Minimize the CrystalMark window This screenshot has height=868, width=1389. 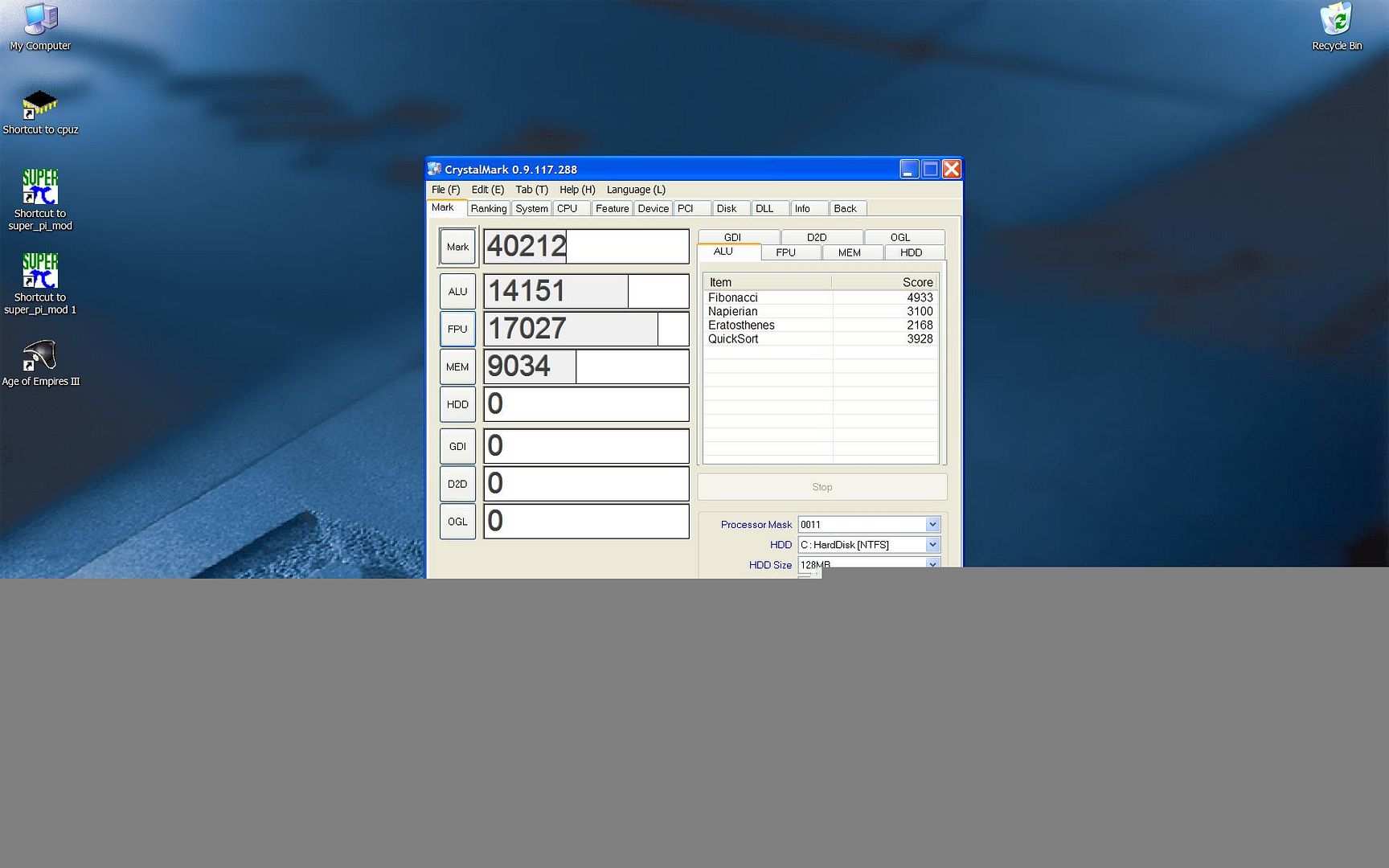click(x=909, y=169)
